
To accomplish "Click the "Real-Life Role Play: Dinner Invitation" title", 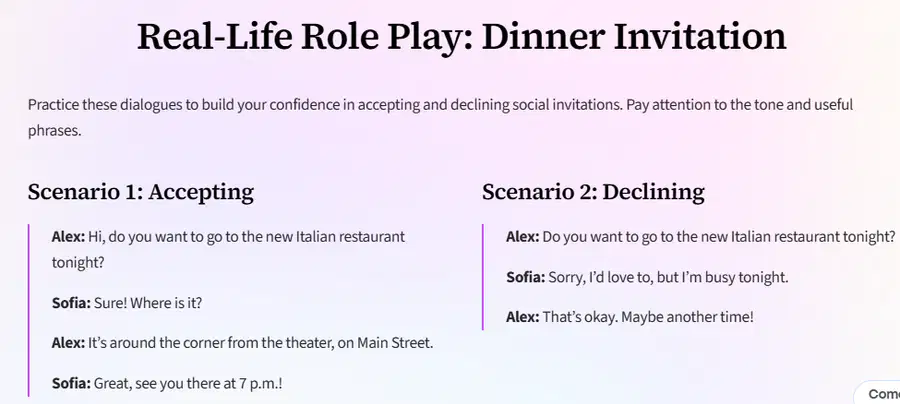I will click(461, 36).
